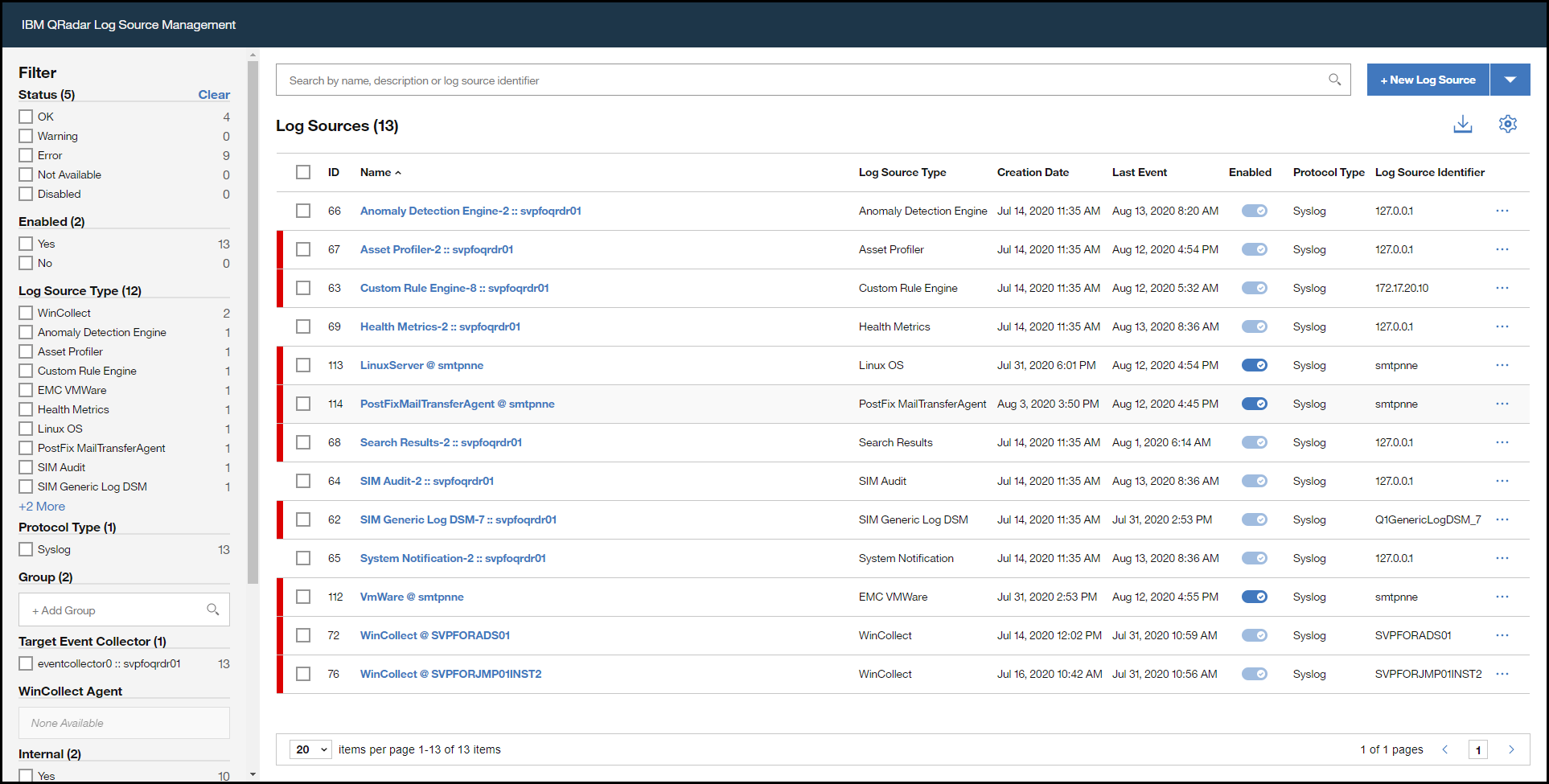Sort by Creation Date column
1549x784 pixels.
tap(1033, 172)
